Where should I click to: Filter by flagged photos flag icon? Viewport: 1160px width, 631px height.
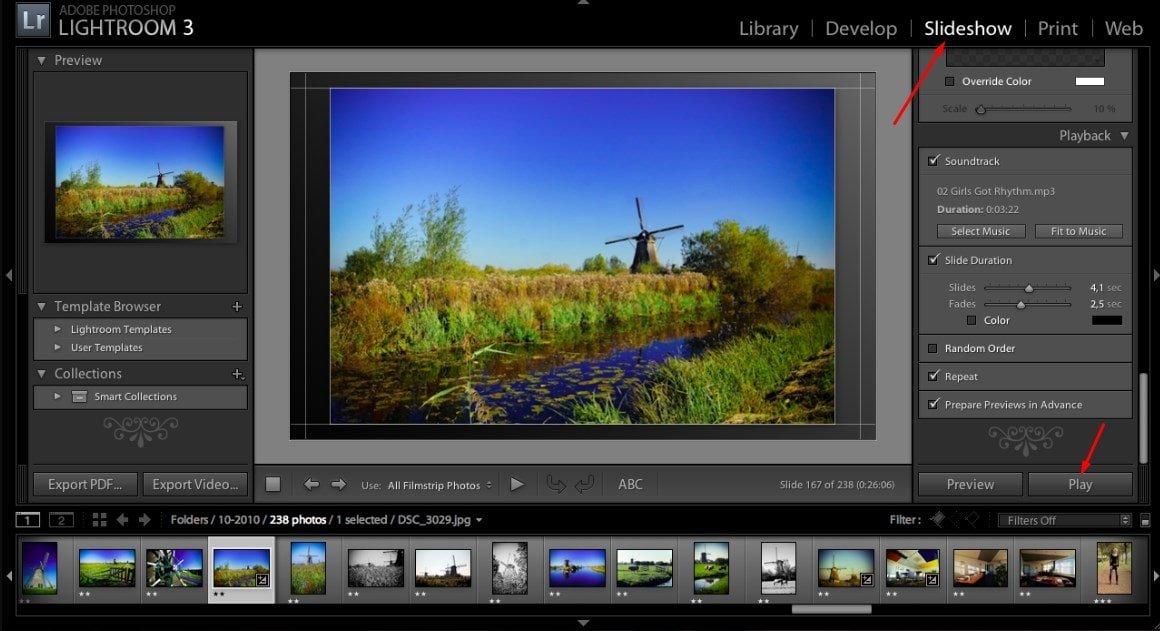(x=937, y=520)
